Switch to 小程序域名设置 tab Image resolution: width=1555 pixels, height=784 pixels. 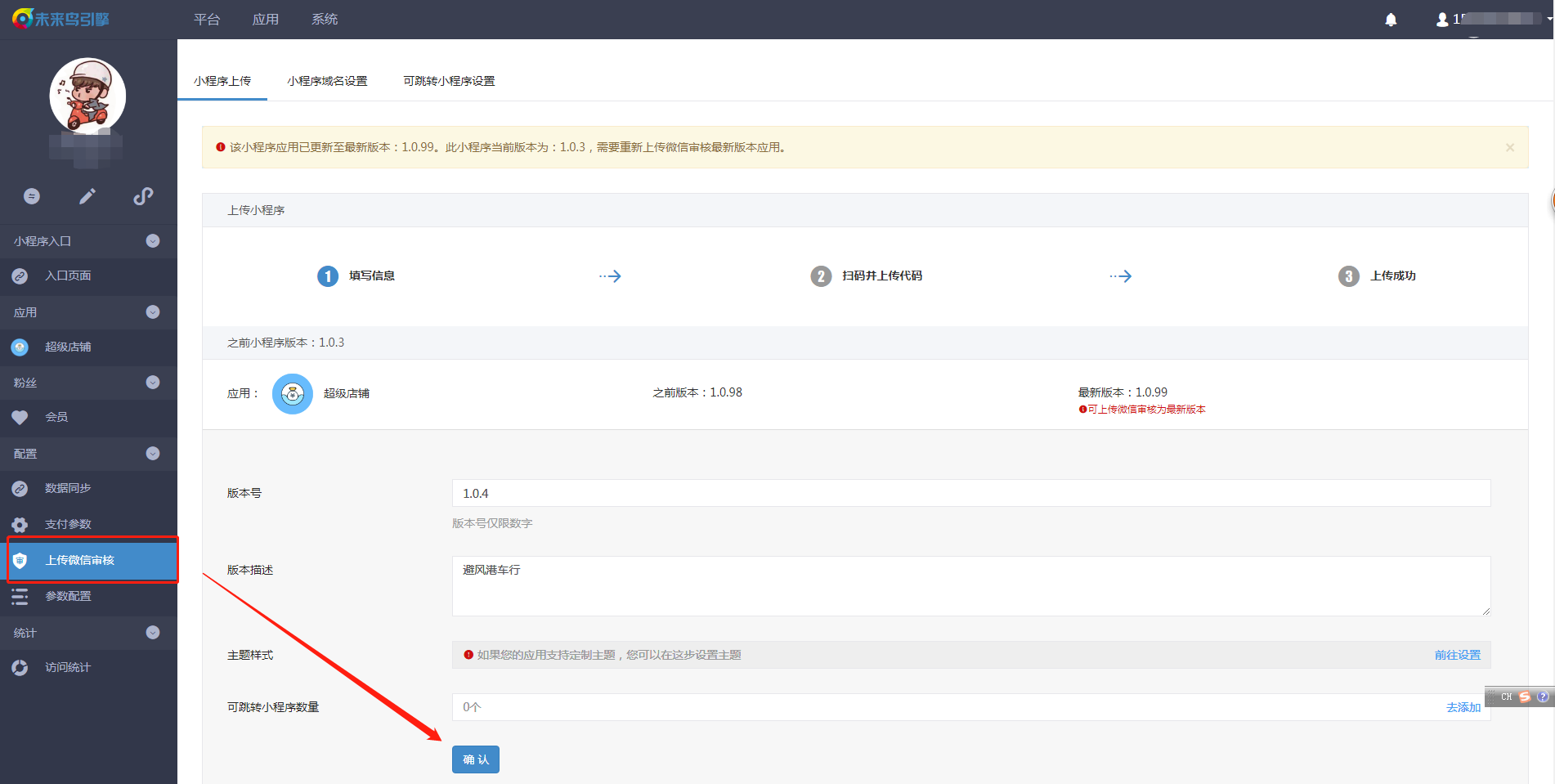tap(327, 81)
